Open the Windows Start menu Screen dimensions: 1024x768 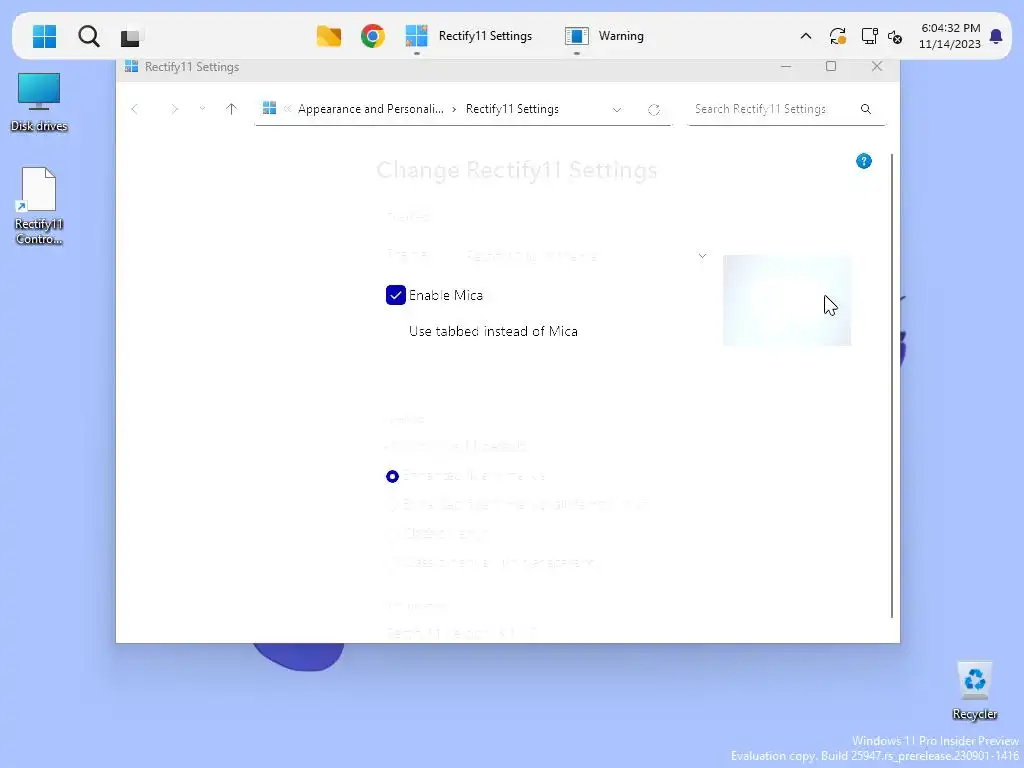[44, 36]
